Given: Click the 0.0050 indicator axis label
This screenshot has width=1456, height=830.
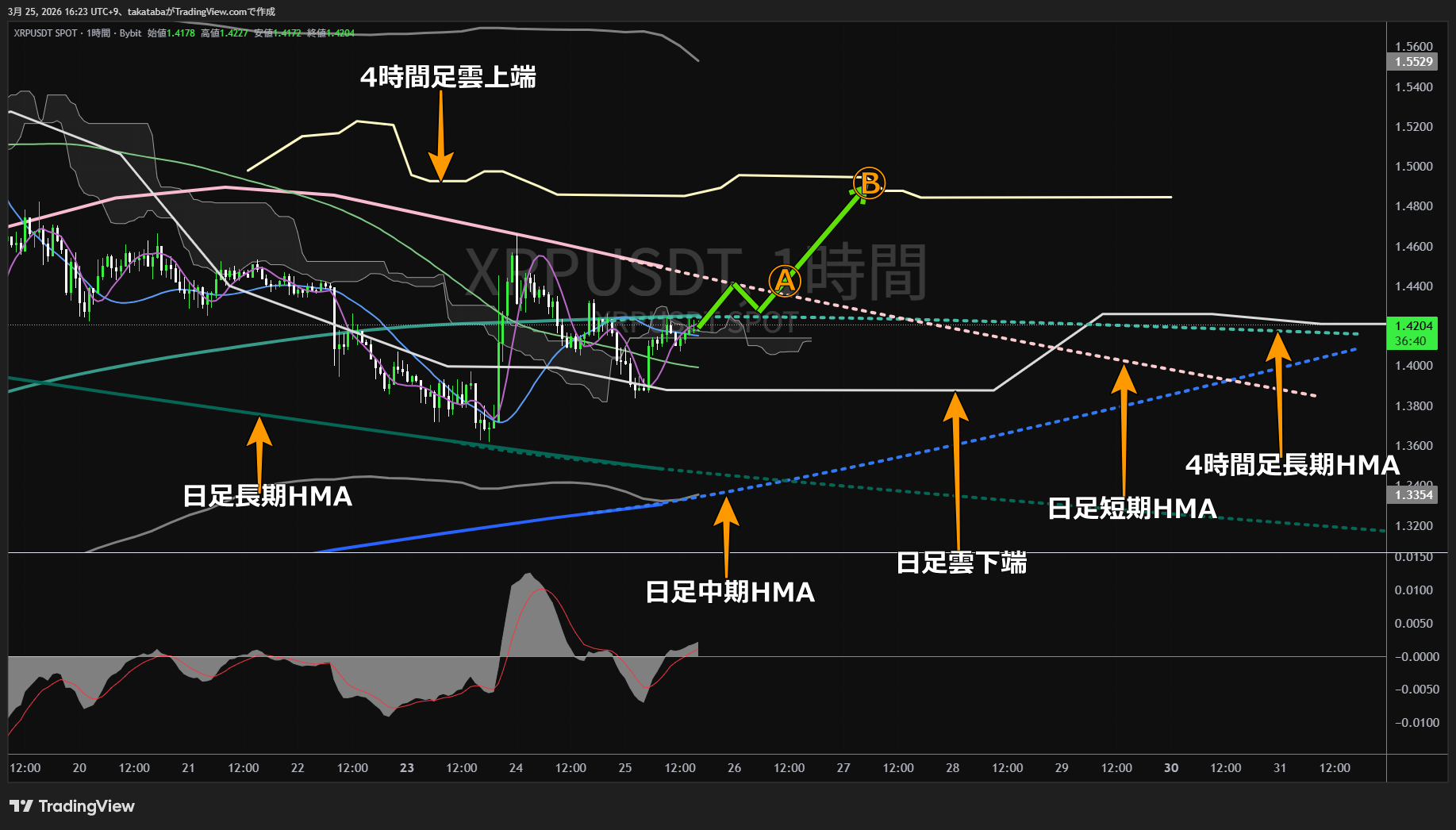Looking at the screenshot, I should coord(1414,624).
